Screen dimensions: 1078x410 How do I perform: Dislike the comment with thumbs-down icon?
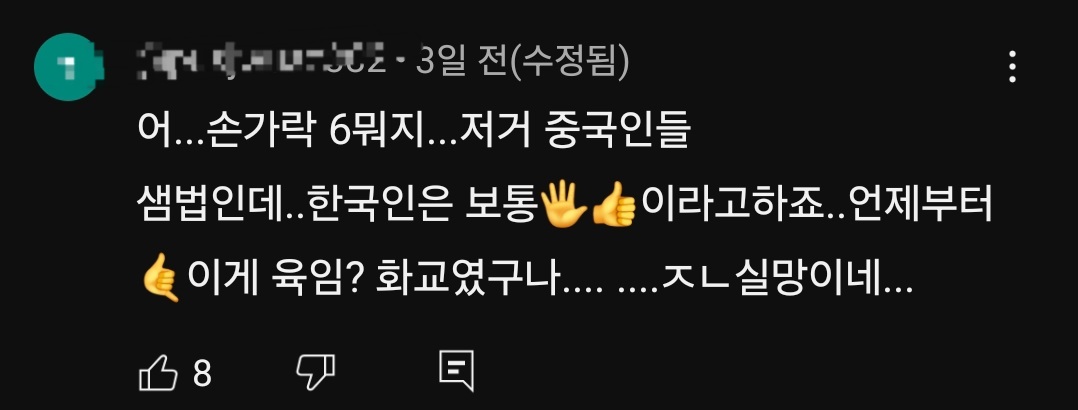(x=316, y=372)
